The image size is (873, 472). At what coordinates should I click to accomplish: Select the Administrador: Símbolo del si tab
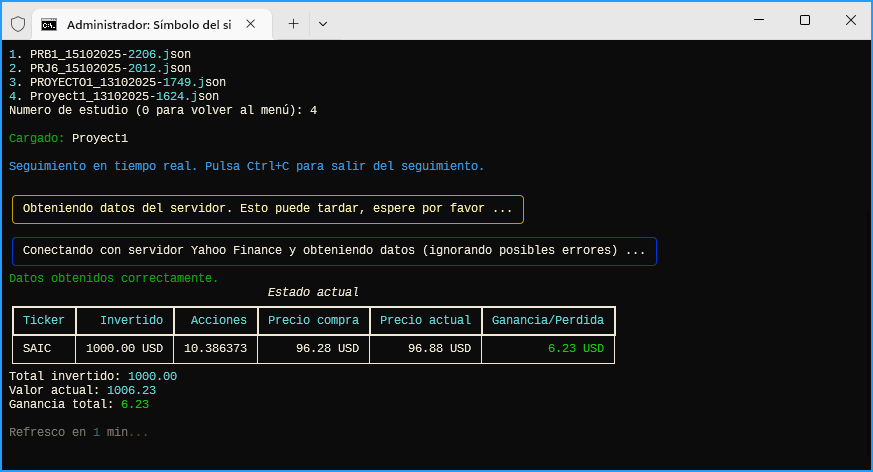(150, 23)
